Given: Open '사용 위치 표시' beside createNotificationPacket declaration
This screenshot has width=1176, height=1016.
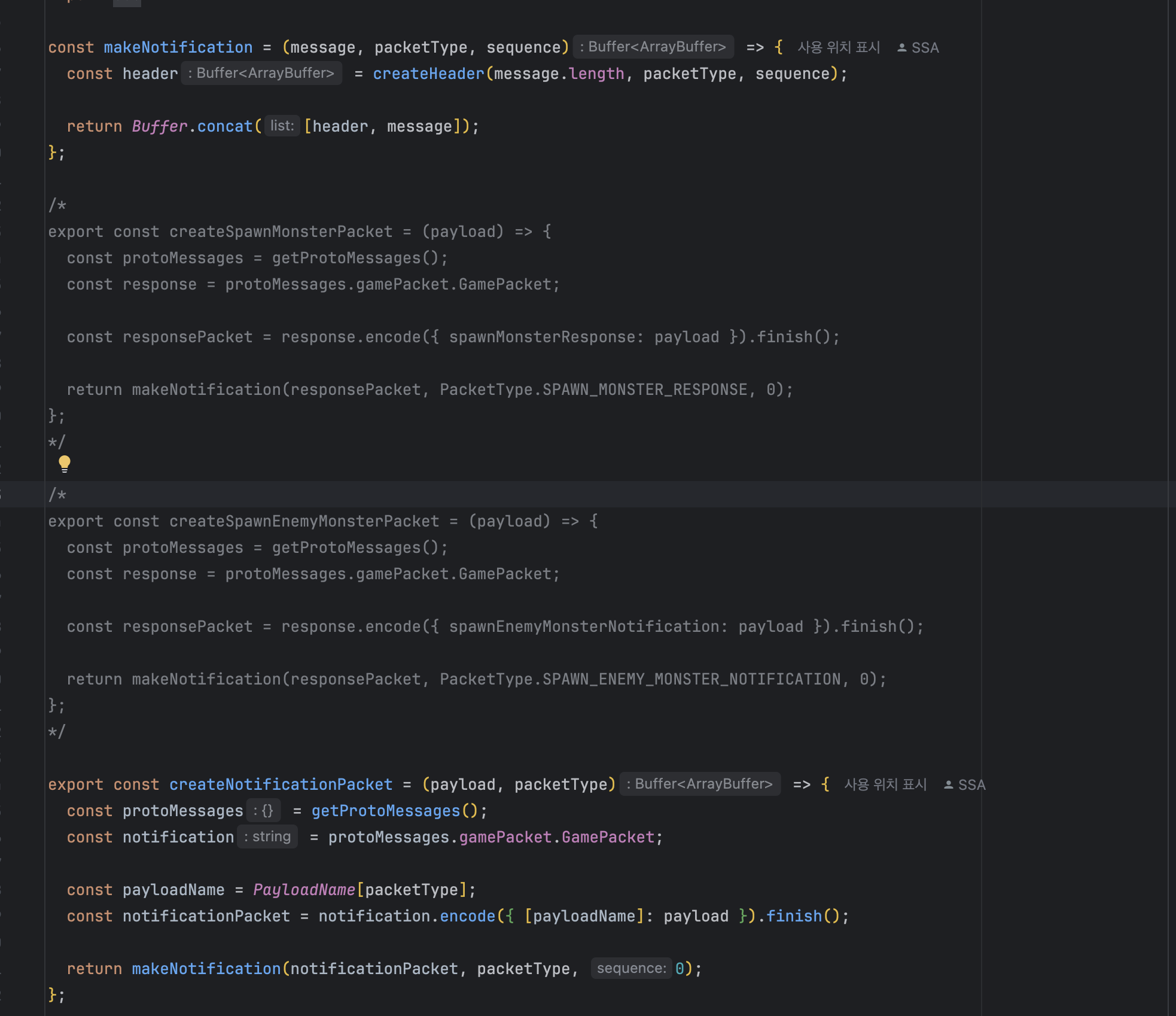Looking at the screenshot, I should click(885, 784).
